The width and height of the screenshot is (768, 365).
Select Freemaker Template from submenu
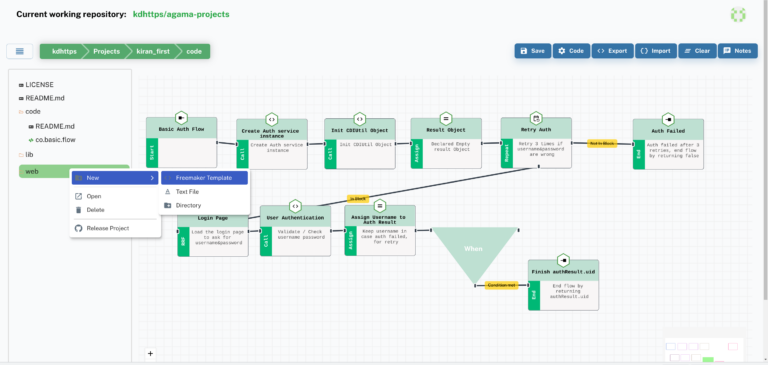pyautogui.click(x=204, y=178)
